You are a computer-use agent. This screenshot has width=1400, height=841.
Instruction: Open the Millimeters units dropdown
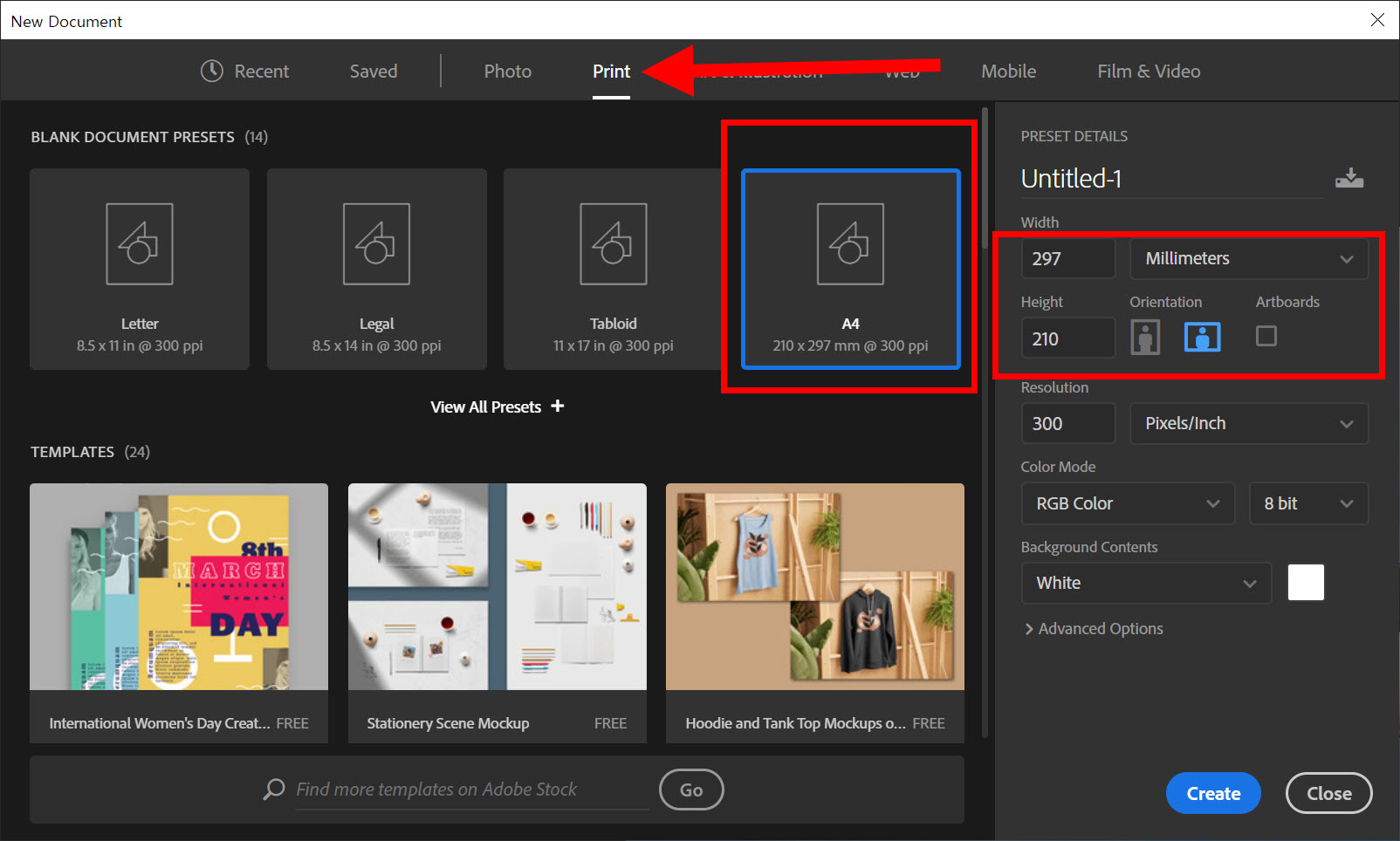1249,259
